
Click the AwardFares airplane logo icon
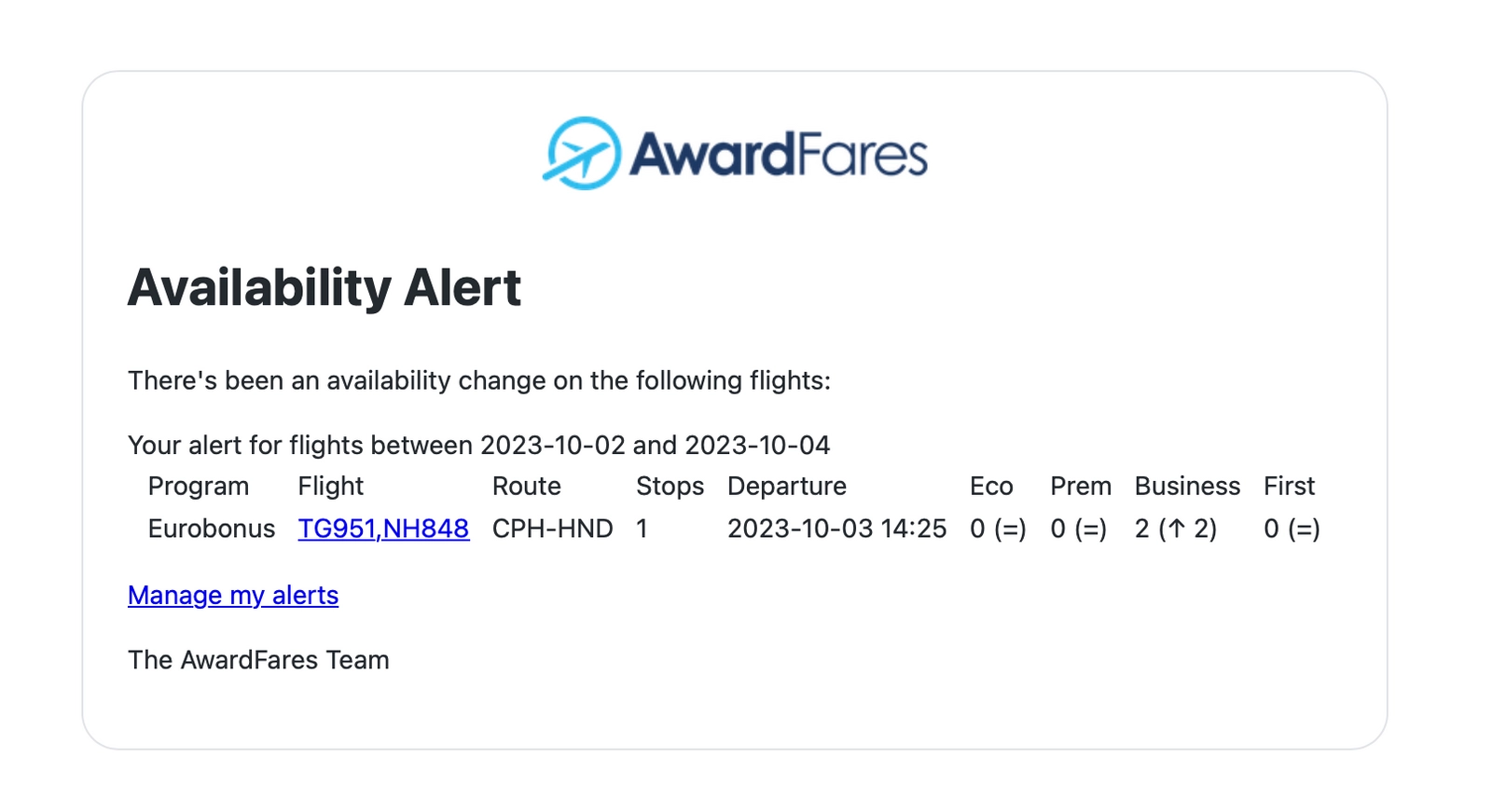click(582, 153)
